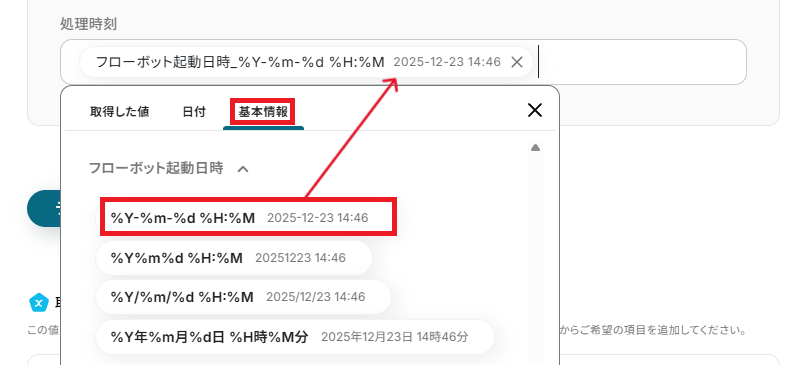Switch to the 取得した値 tab
Screen dimensions: 800x365
120,112
